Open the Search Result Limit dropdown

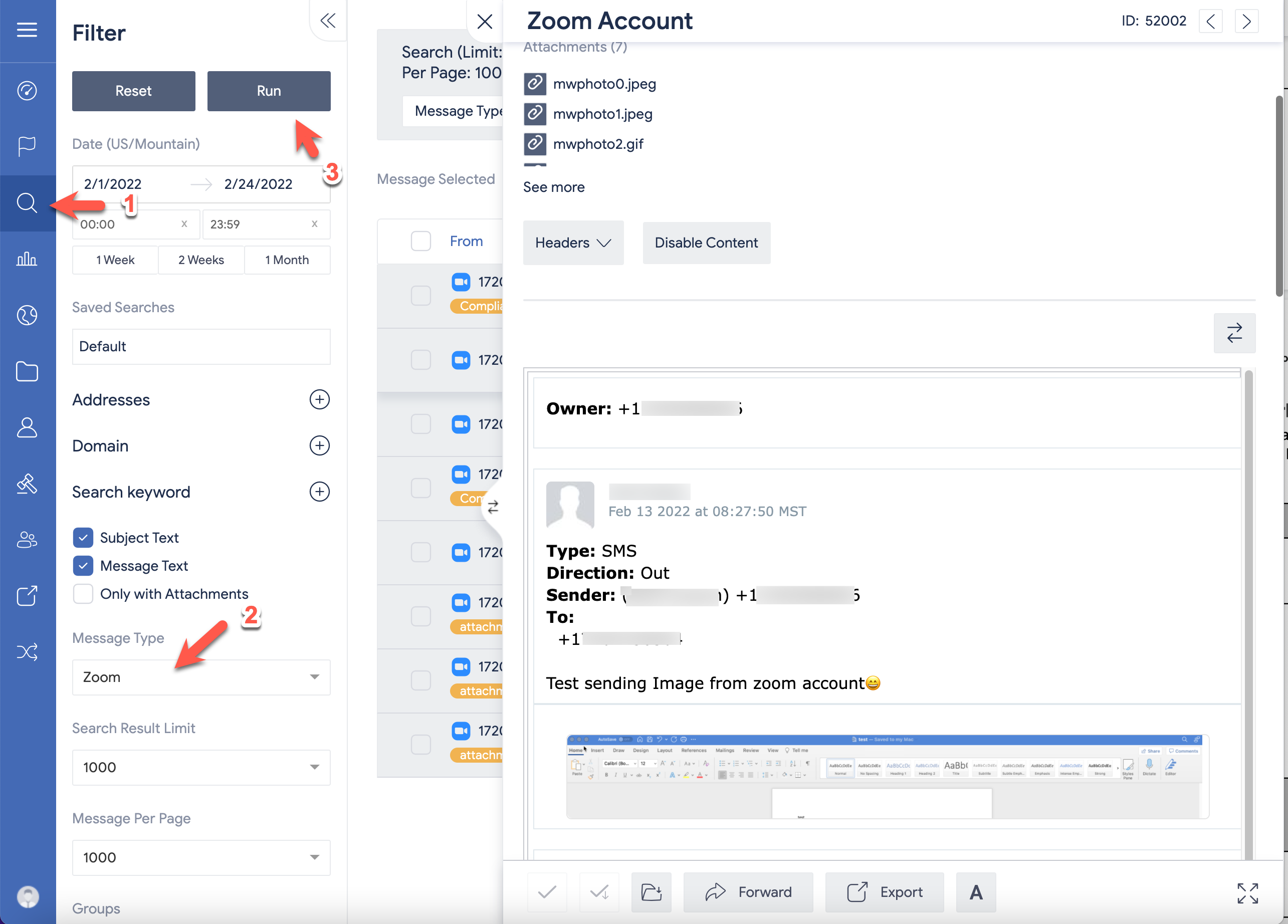click(x=201, y=767)
